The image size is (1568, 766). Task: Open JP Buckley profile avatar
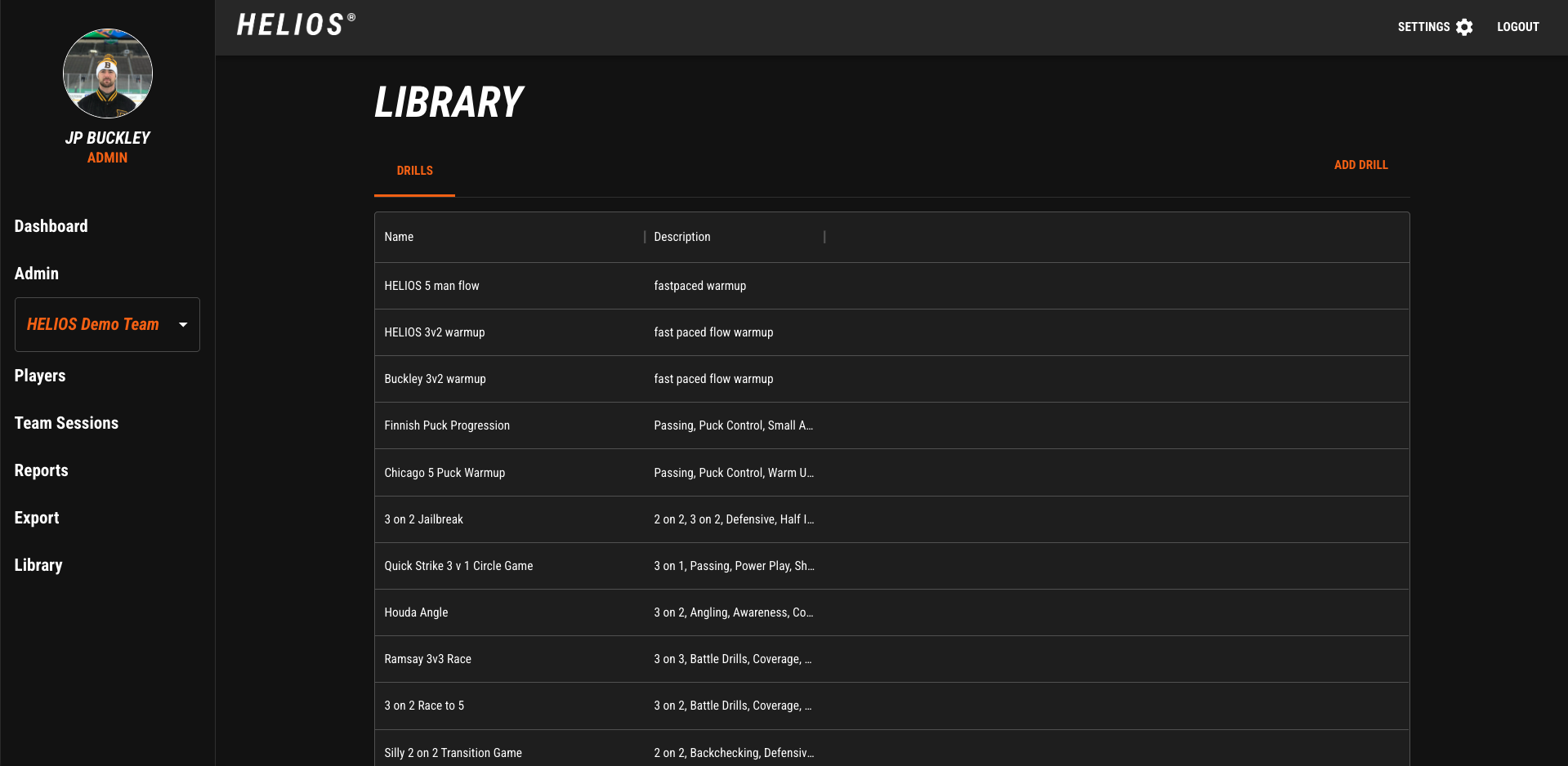coord(108,73)
